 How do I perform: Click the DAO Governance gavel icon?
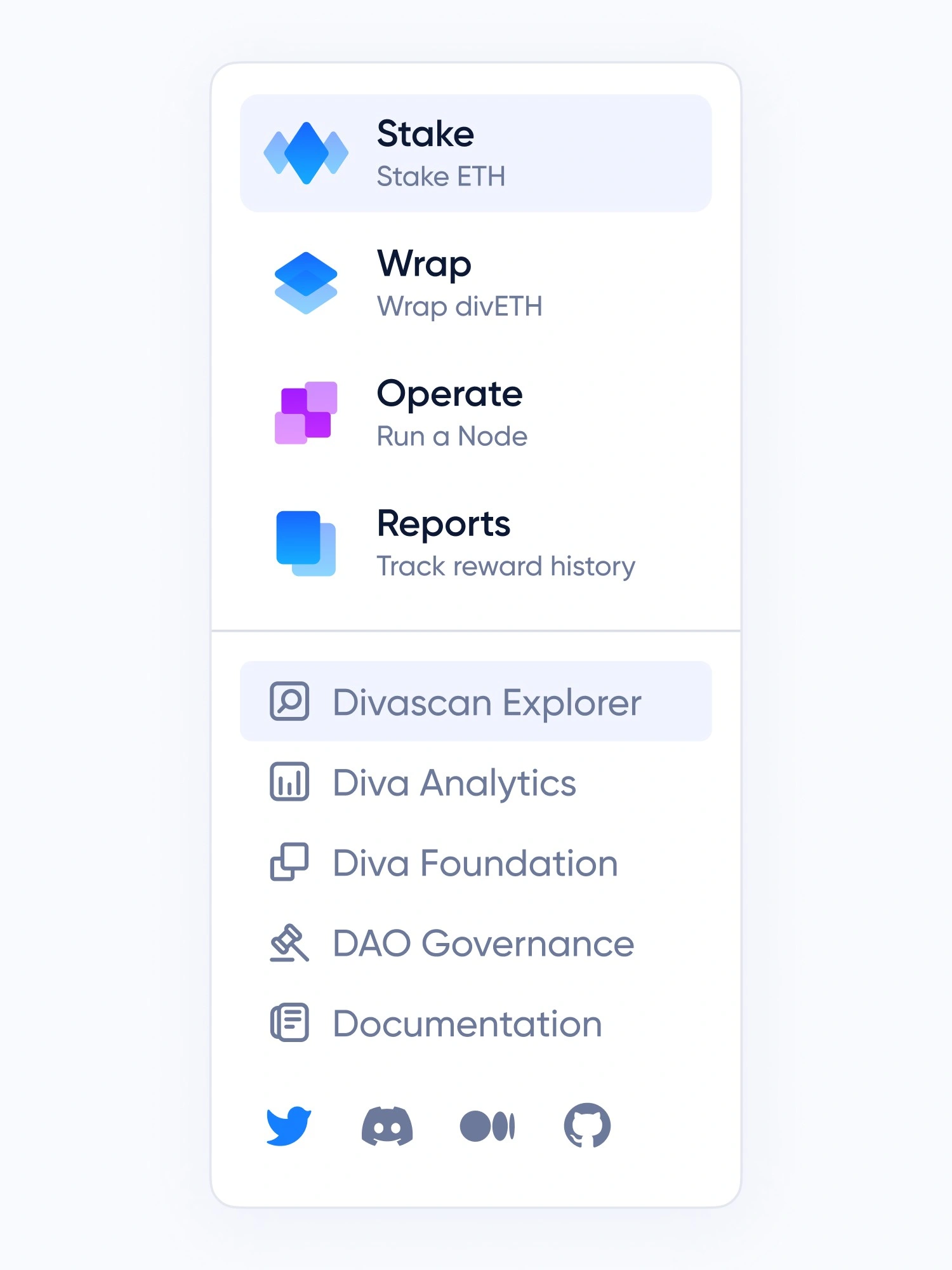point(289,943)
